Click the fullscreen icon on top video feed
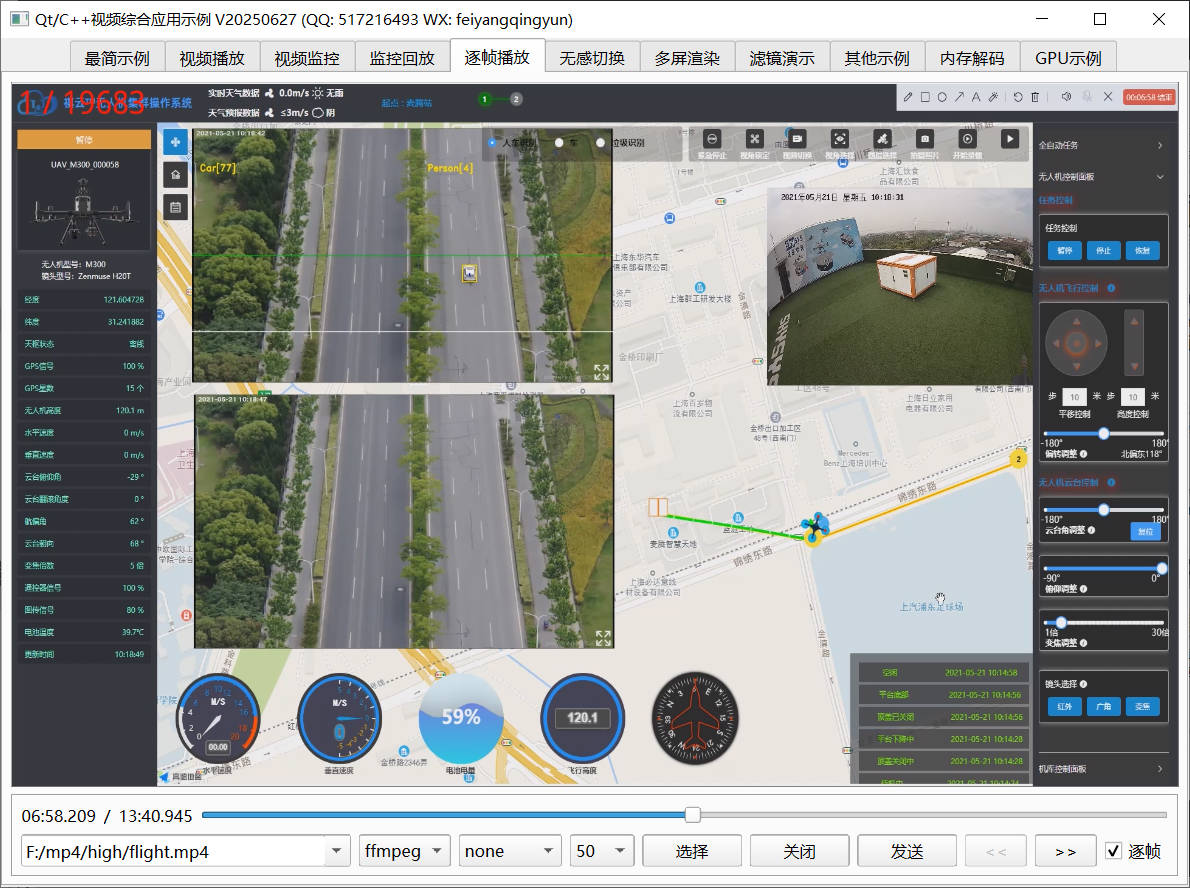 pyautogui.click(x=601, y=372)
